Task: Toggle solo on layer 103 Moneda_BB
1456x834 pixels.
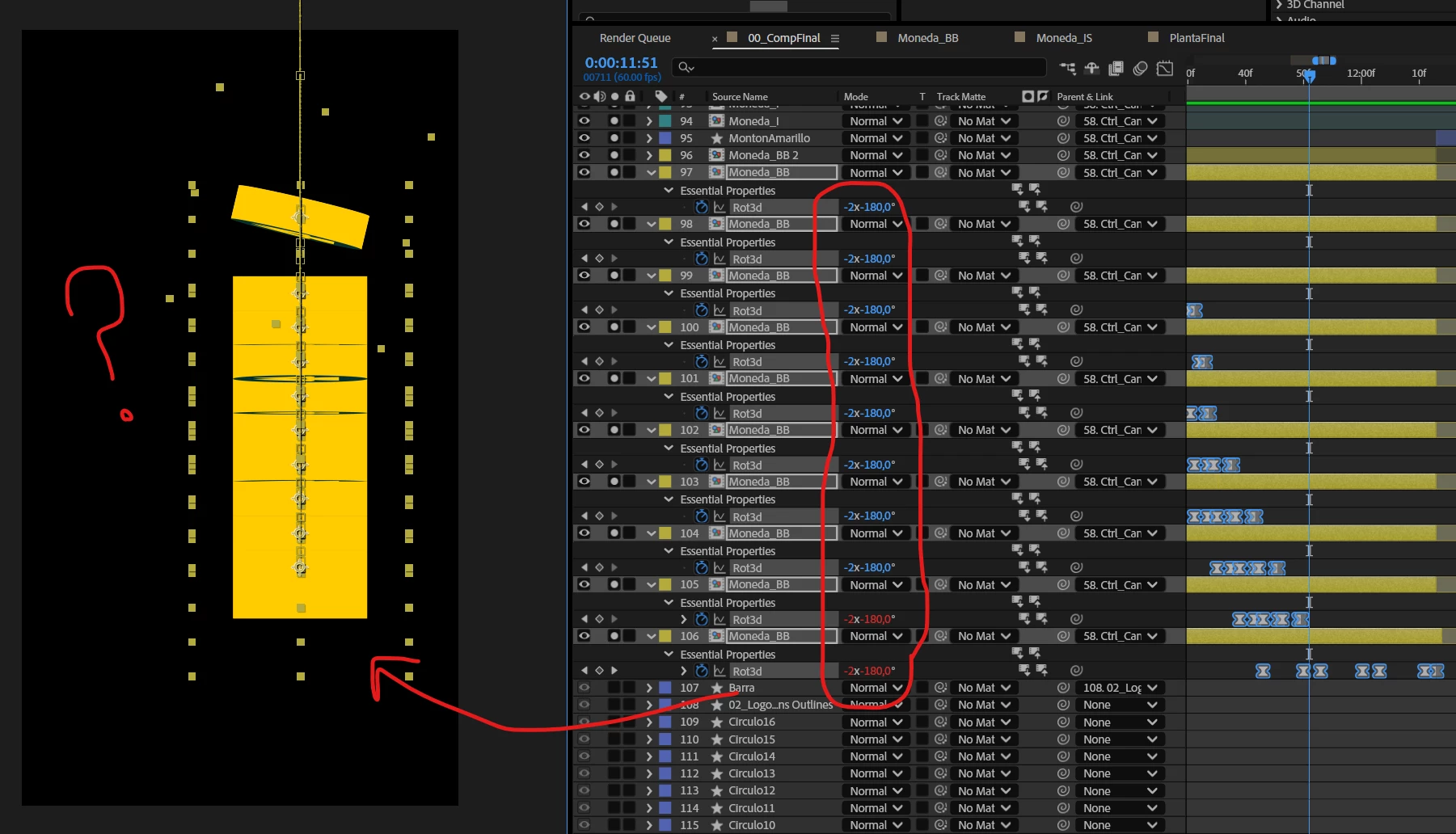Action: tap(614, 482)
